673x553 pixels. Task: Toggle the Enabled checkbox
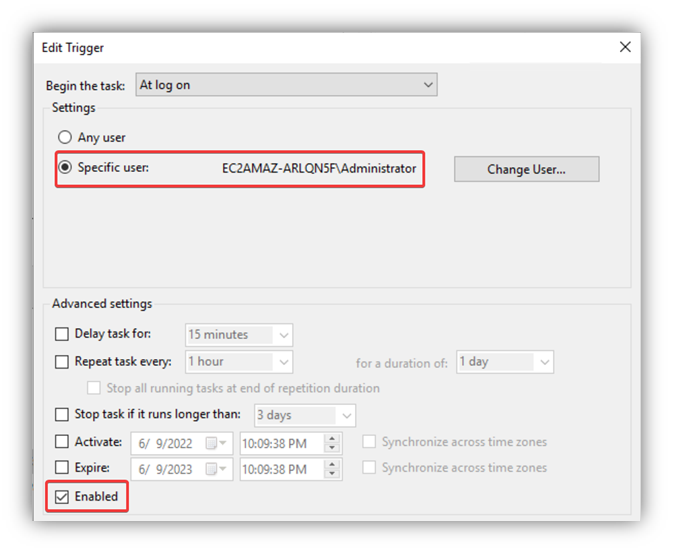click(x=62, y=497)
